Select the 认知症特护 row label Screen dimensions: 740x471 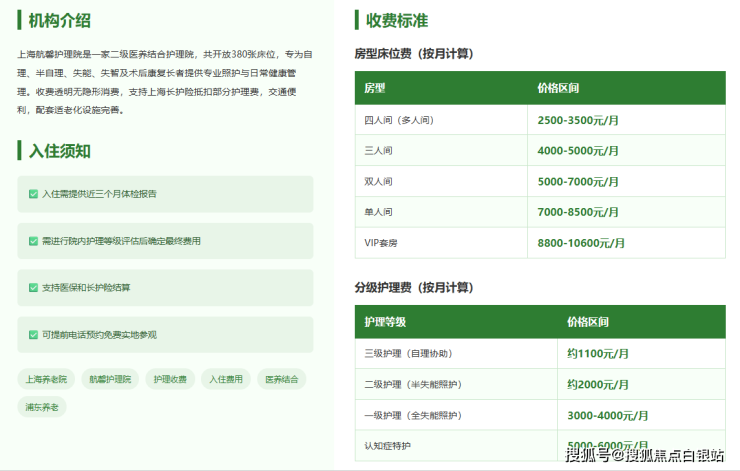coord(387,446)
